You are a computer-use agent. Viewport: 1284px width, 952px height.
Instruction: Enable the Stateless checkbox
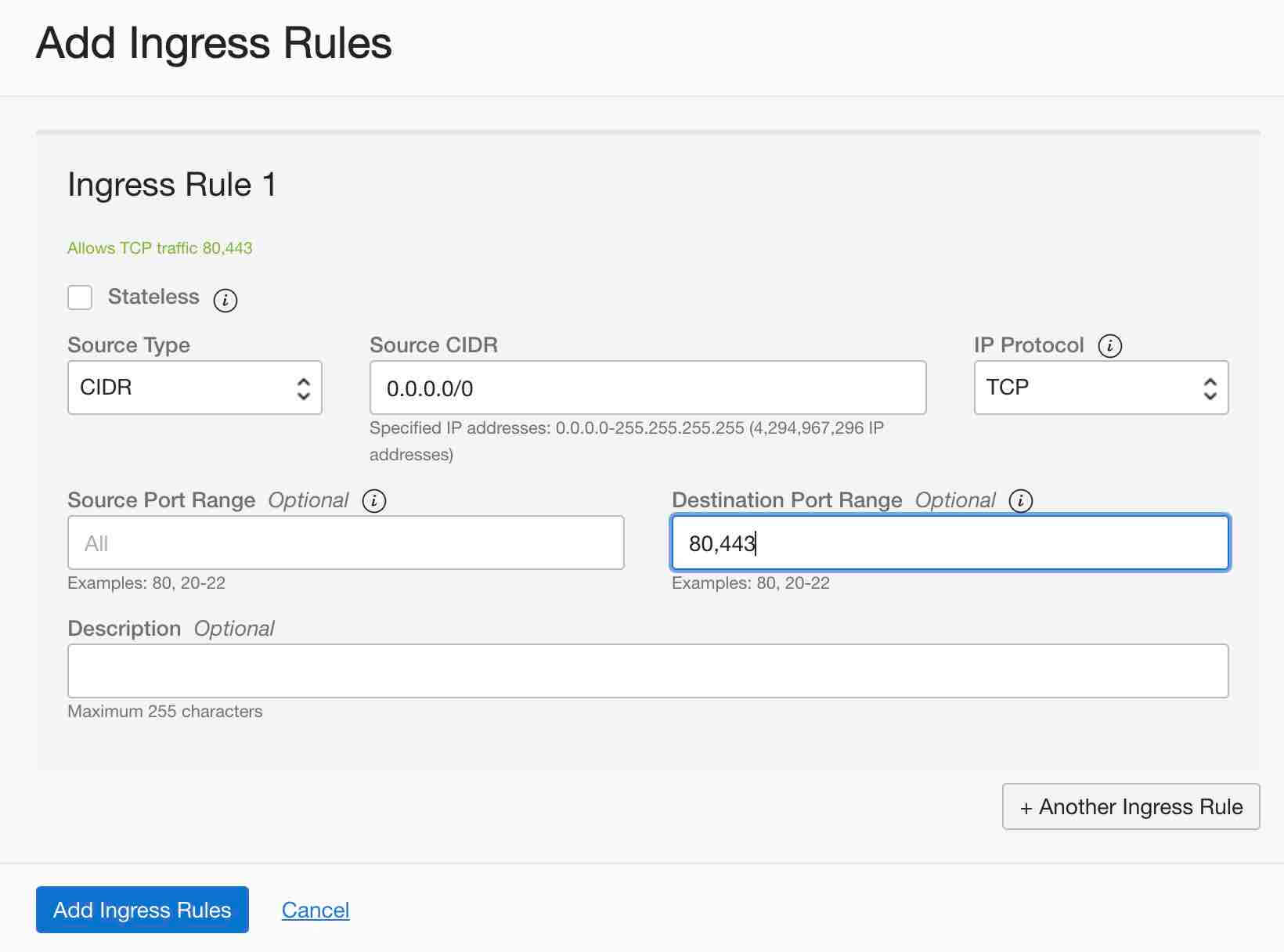tap(80, 297)
